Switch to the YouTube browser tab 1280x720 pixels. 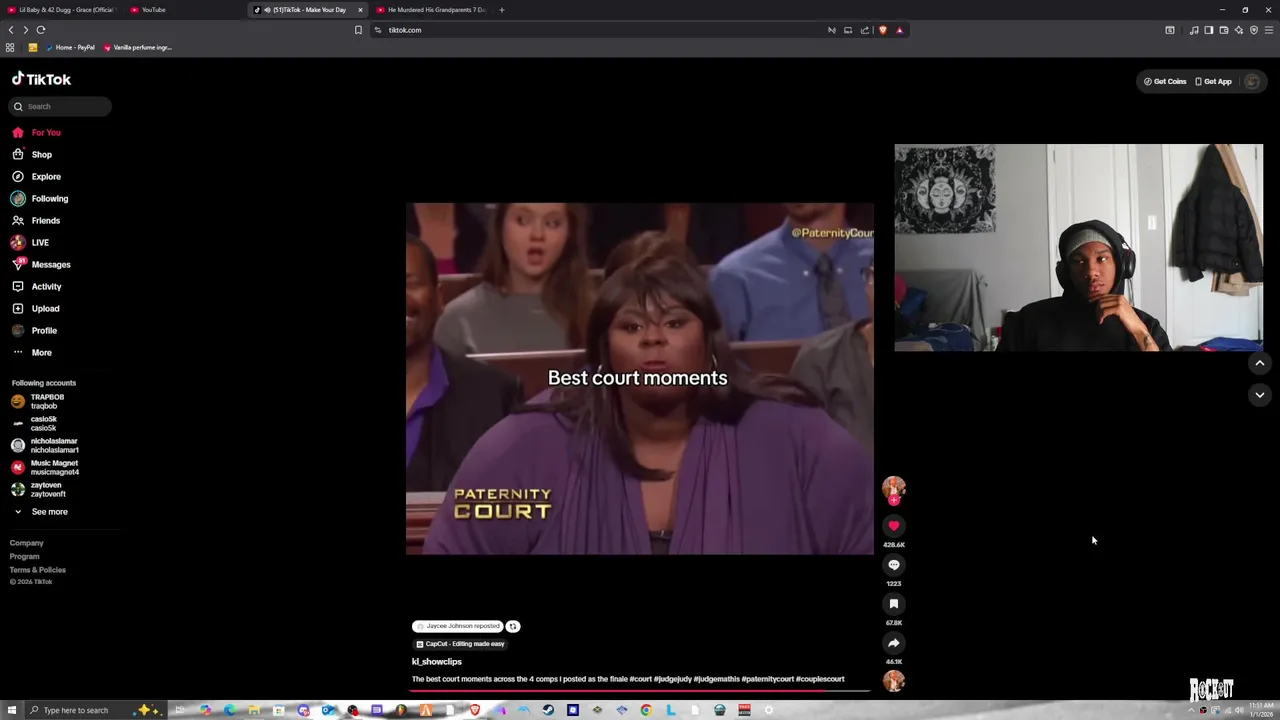click(x=185, y=10)
